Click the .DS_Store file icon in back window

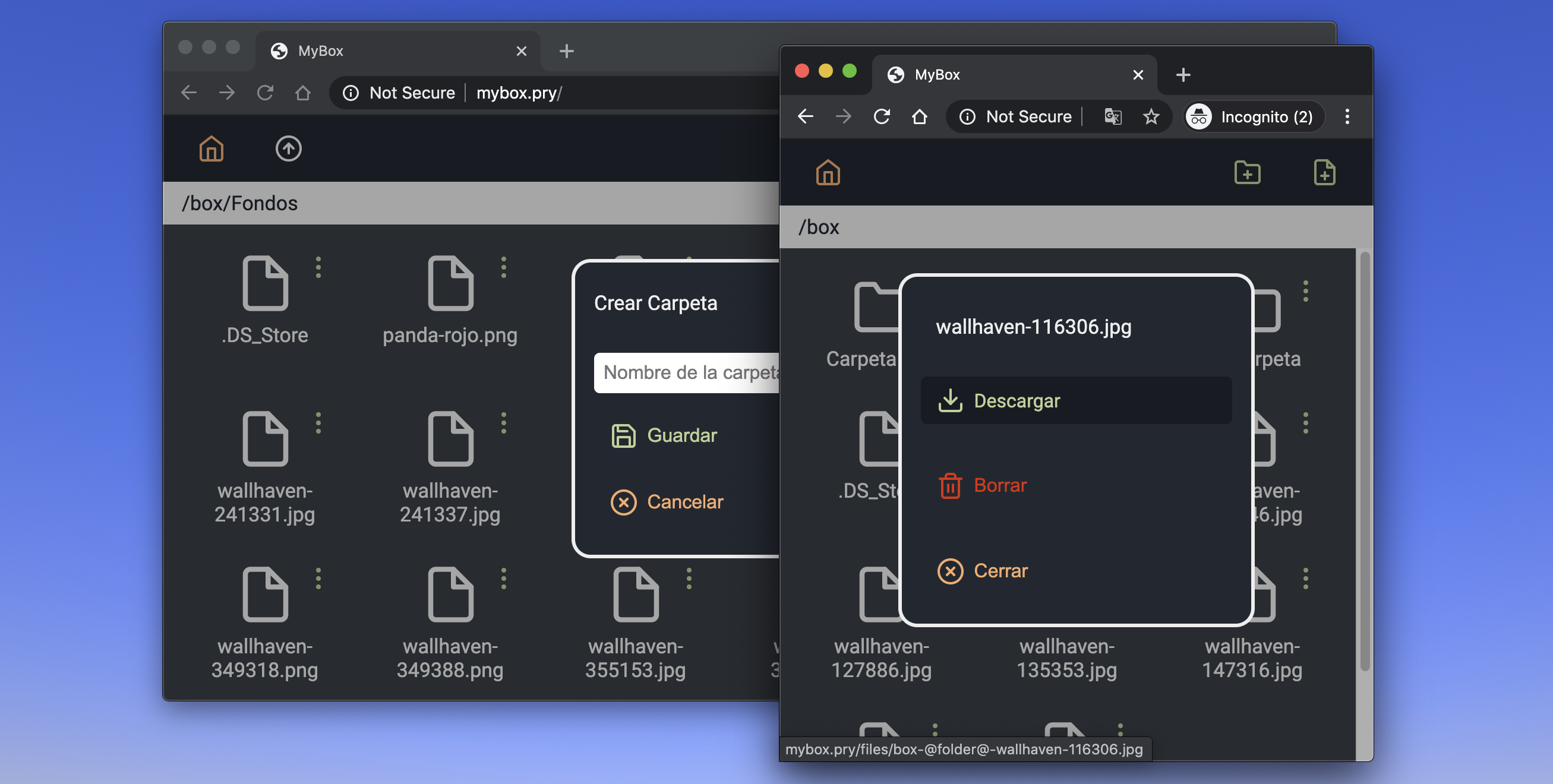pyautogui.click(x=265, y=283)
